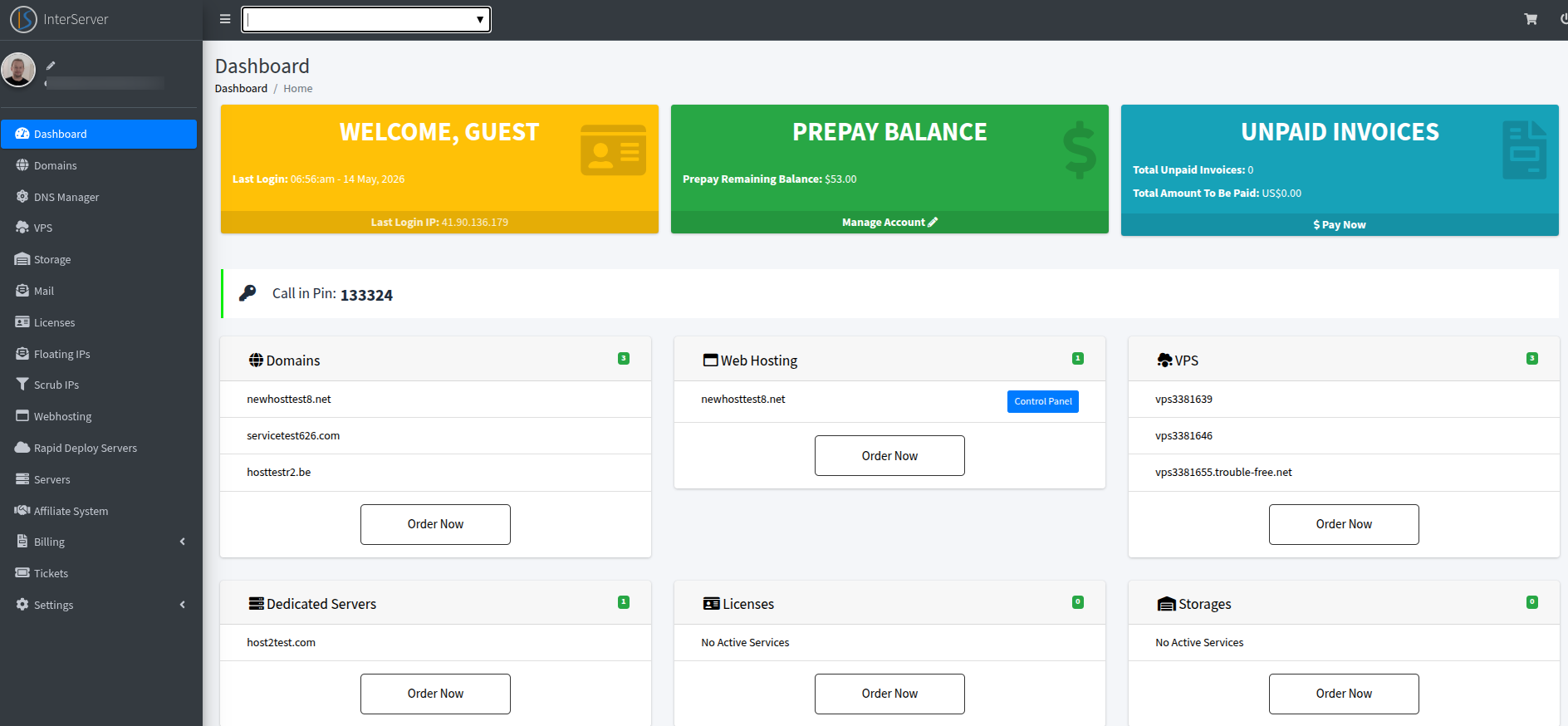
Task: Open Rapid Deploy Servers menu item
Action: pyautogui.click(x=99, y=448)
